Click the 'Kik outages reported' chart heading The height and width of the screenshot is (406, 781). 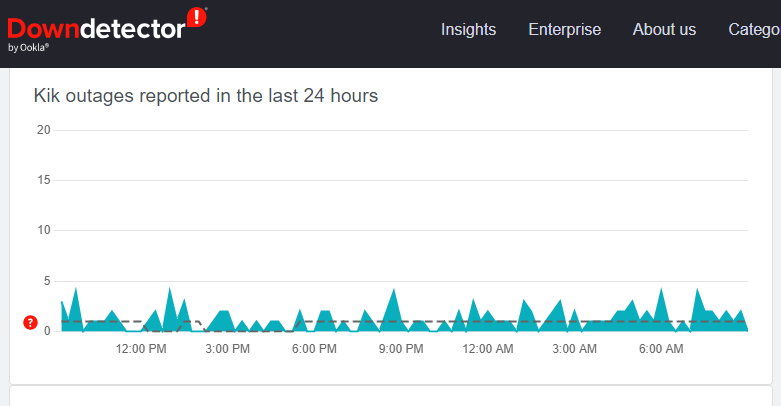pyautogui.click(x=206, y=96)
